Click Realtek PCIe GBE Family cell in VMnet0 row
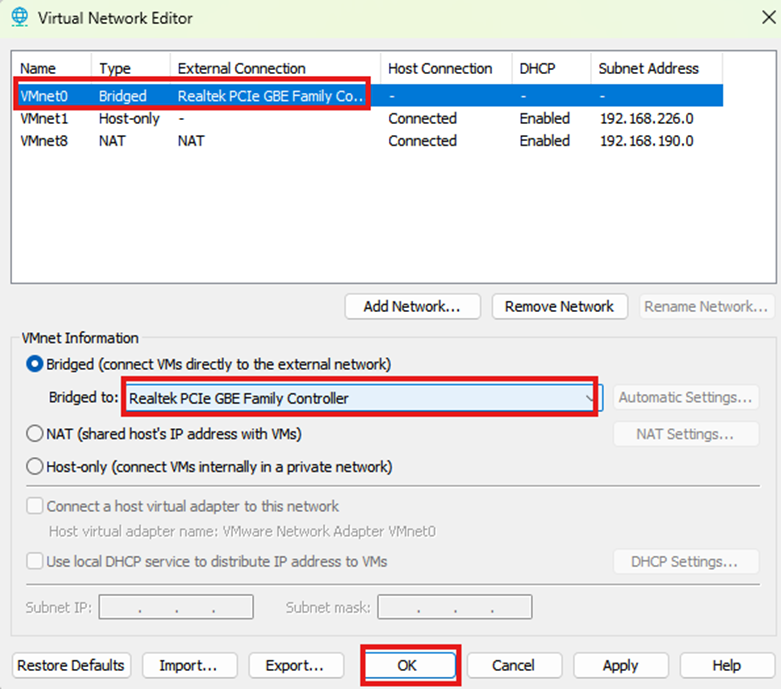 tap(270, 96)
